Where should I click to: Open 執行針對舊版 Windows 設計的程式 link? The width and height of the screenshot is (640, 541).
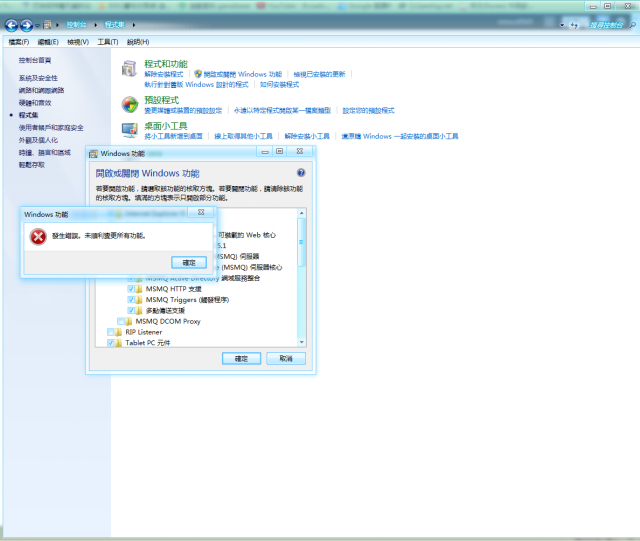coord(196,85)
